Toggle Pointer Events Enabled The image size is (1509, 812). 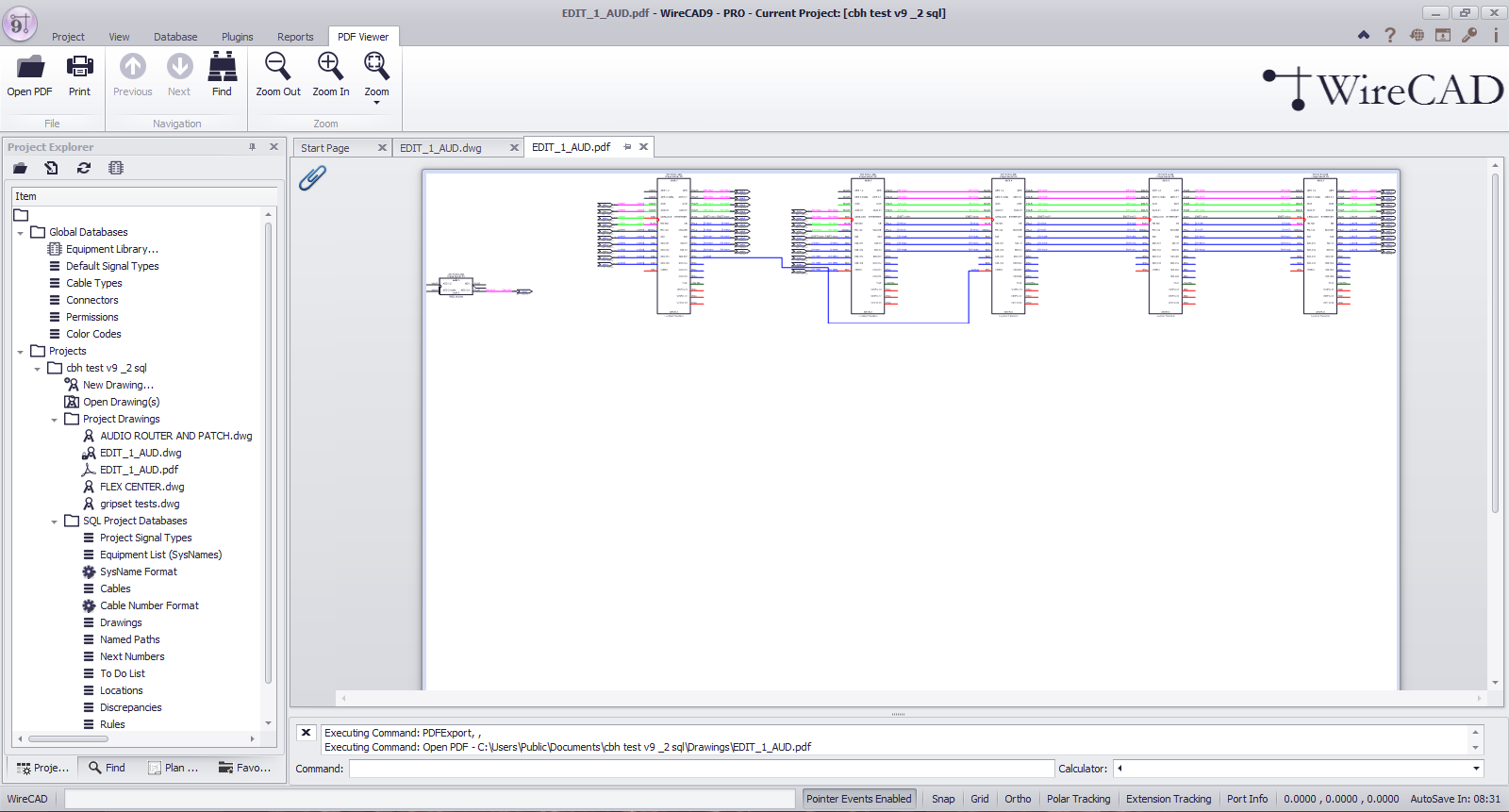[x=858, y=799]
